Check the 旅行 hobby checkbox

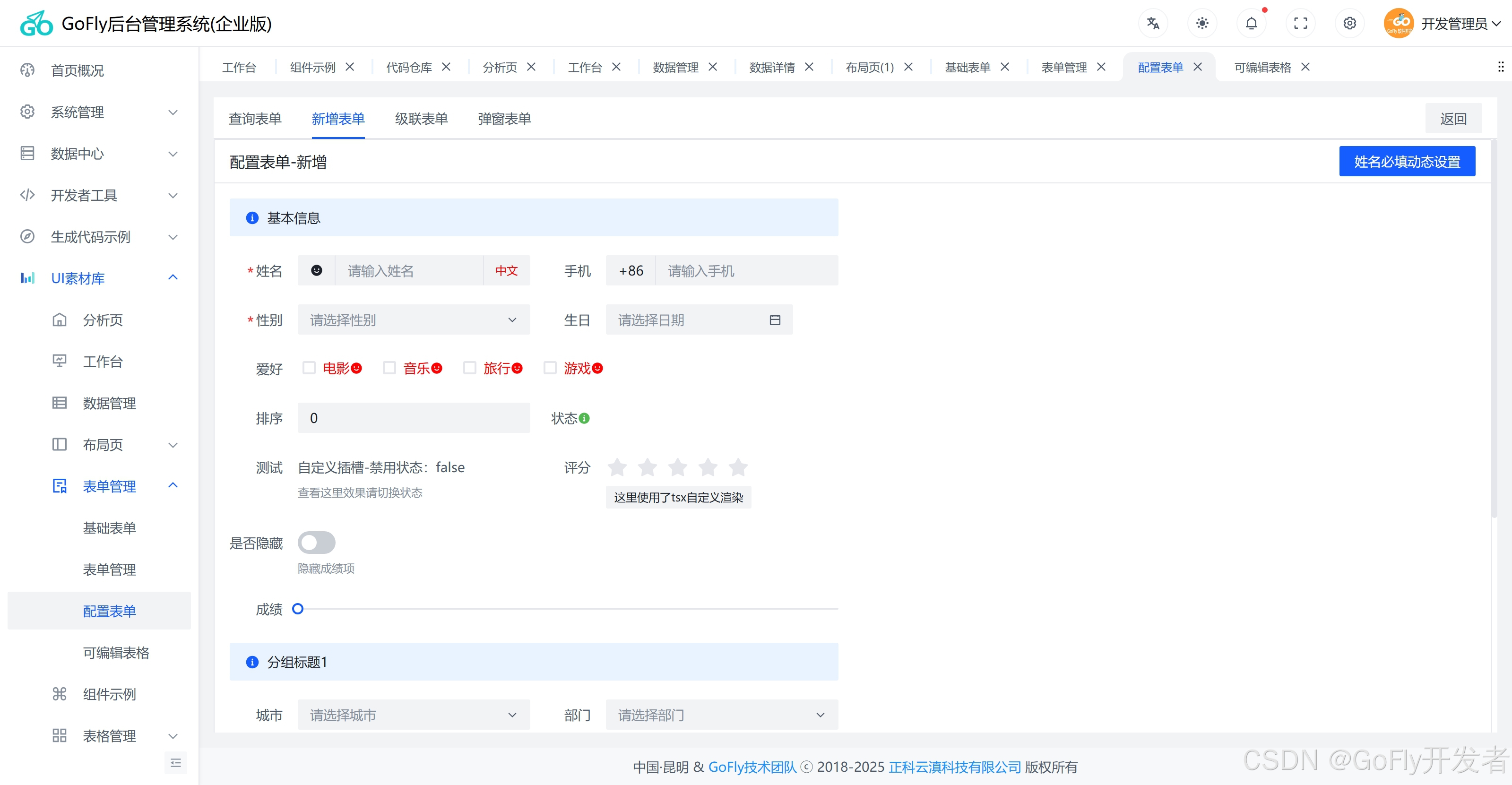pos(469,368)
